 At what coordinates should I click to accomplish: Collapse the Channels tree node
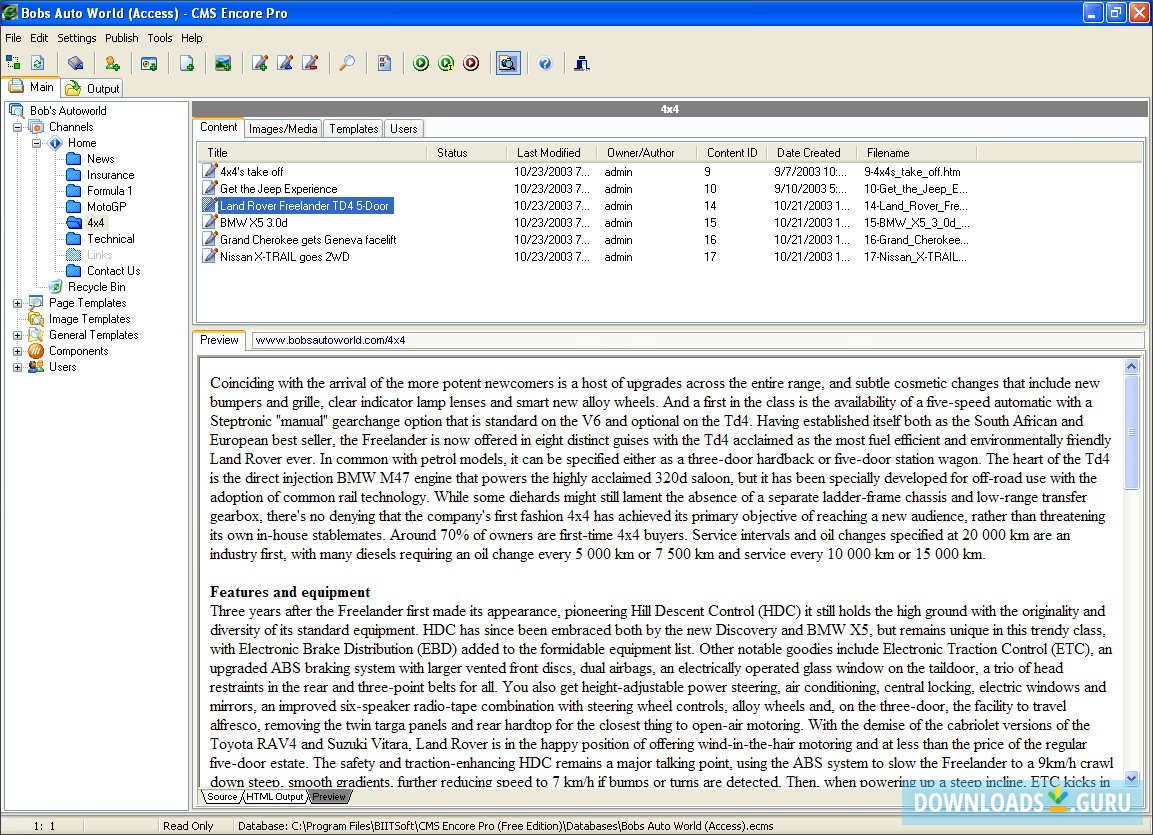(16, 127)
